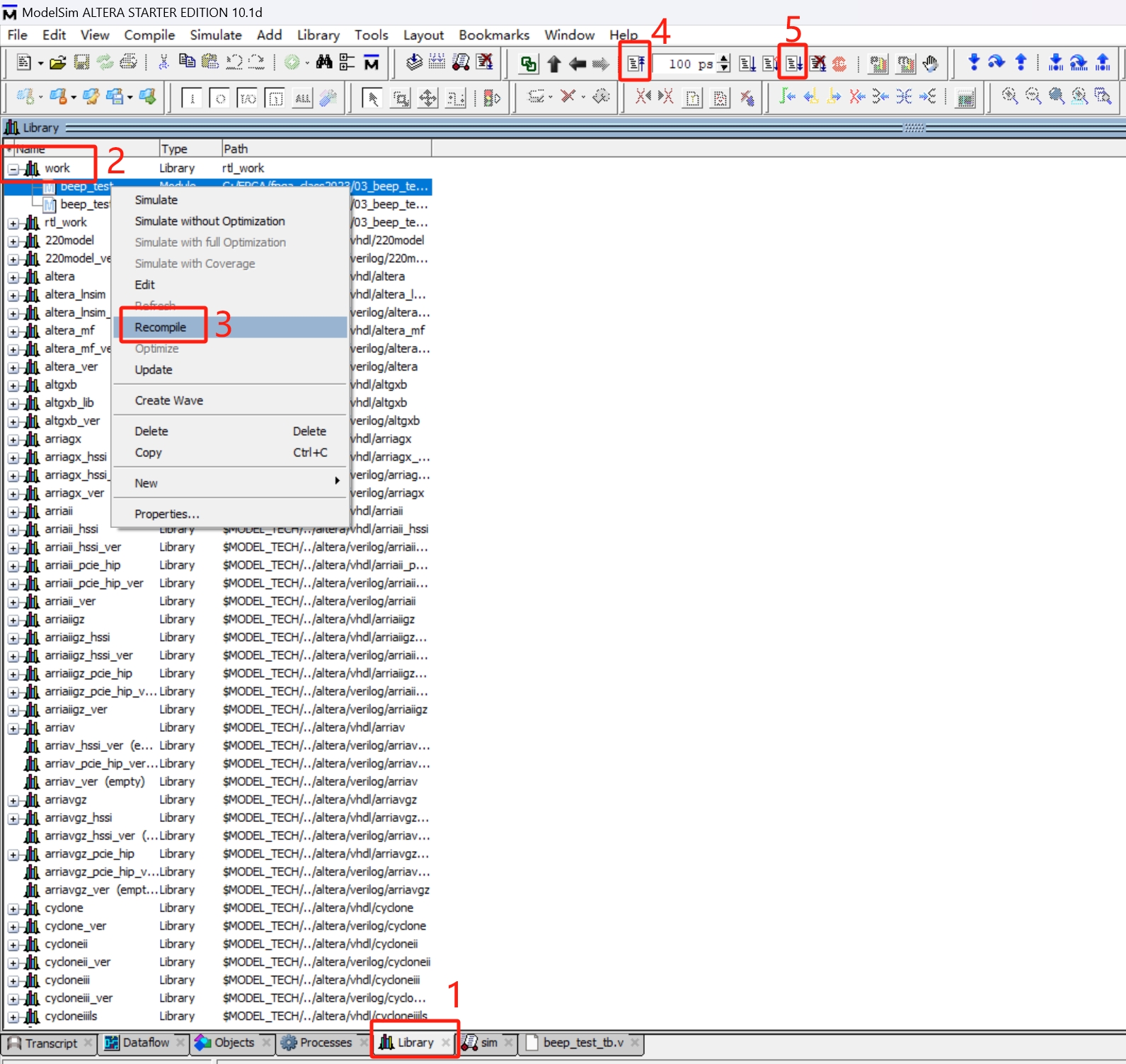1126x1064 pixels.
Task: Choose Simulate without Optimization in context menu
Action: click(231, 221)
